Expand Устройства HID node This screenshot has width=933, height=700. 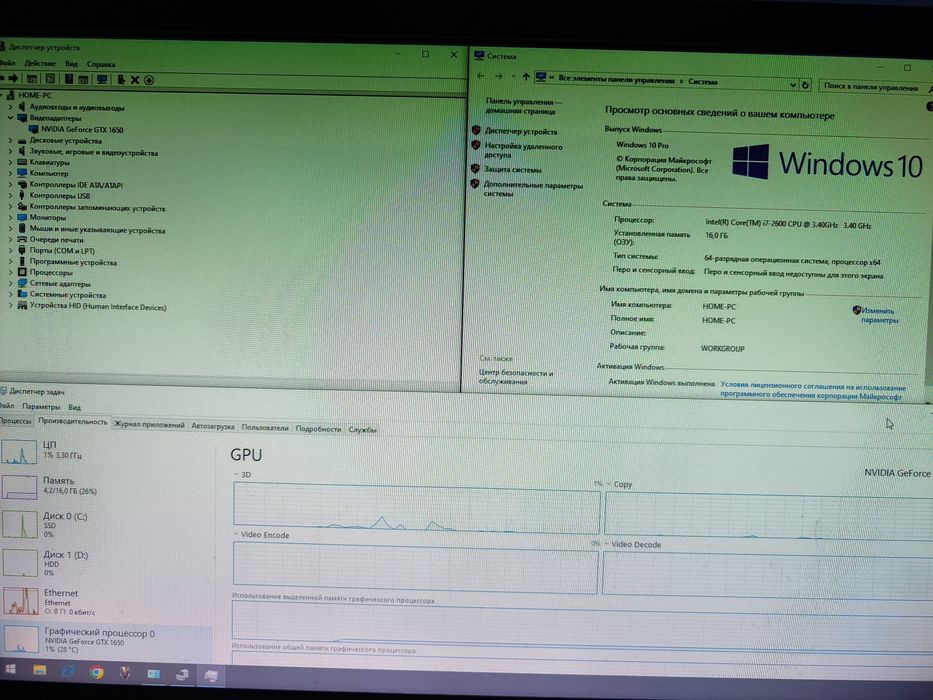[10, 305]
